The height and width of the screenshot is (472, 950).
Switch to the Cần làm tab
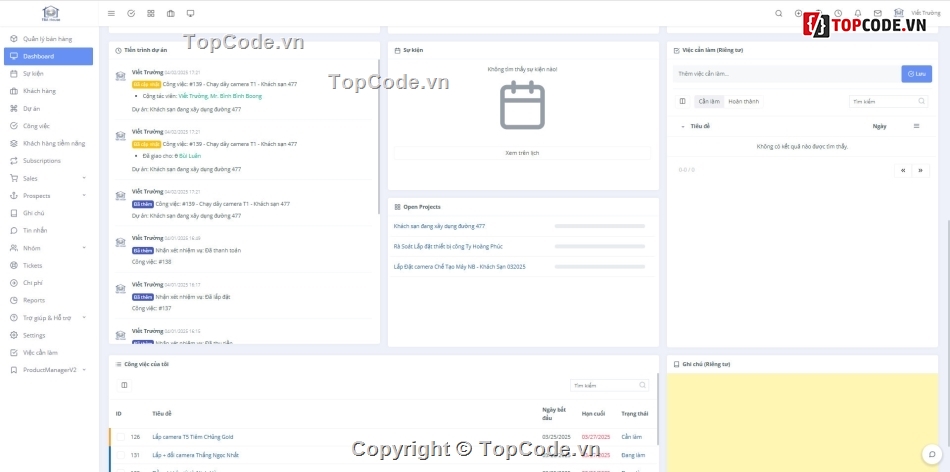coord(709,101)
